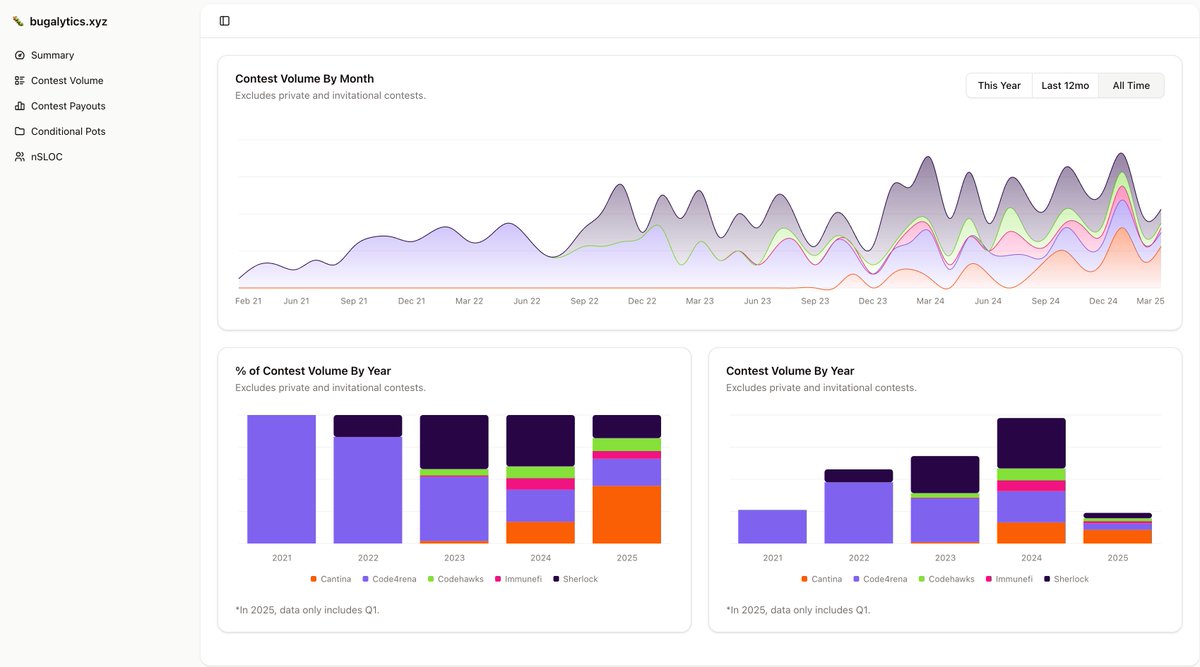Click the nSLOC users icon
The height and width of the screenshot is (667, 1200).
(x=20, y=157)
